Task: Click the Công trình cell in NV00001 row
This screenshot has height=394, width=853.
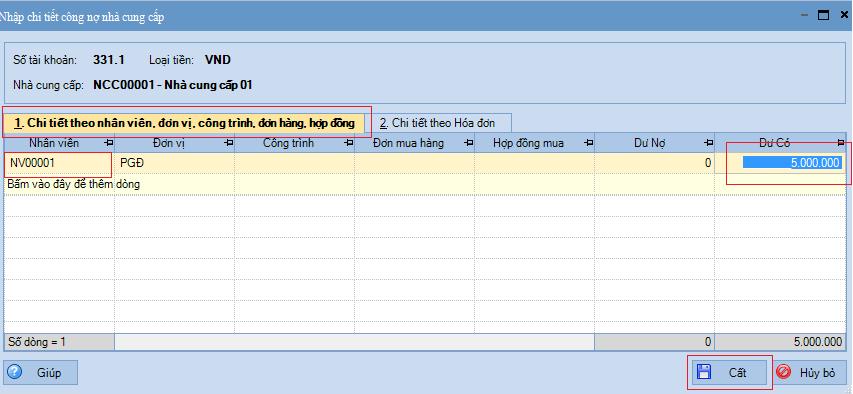Action: (x=294, y=163)
